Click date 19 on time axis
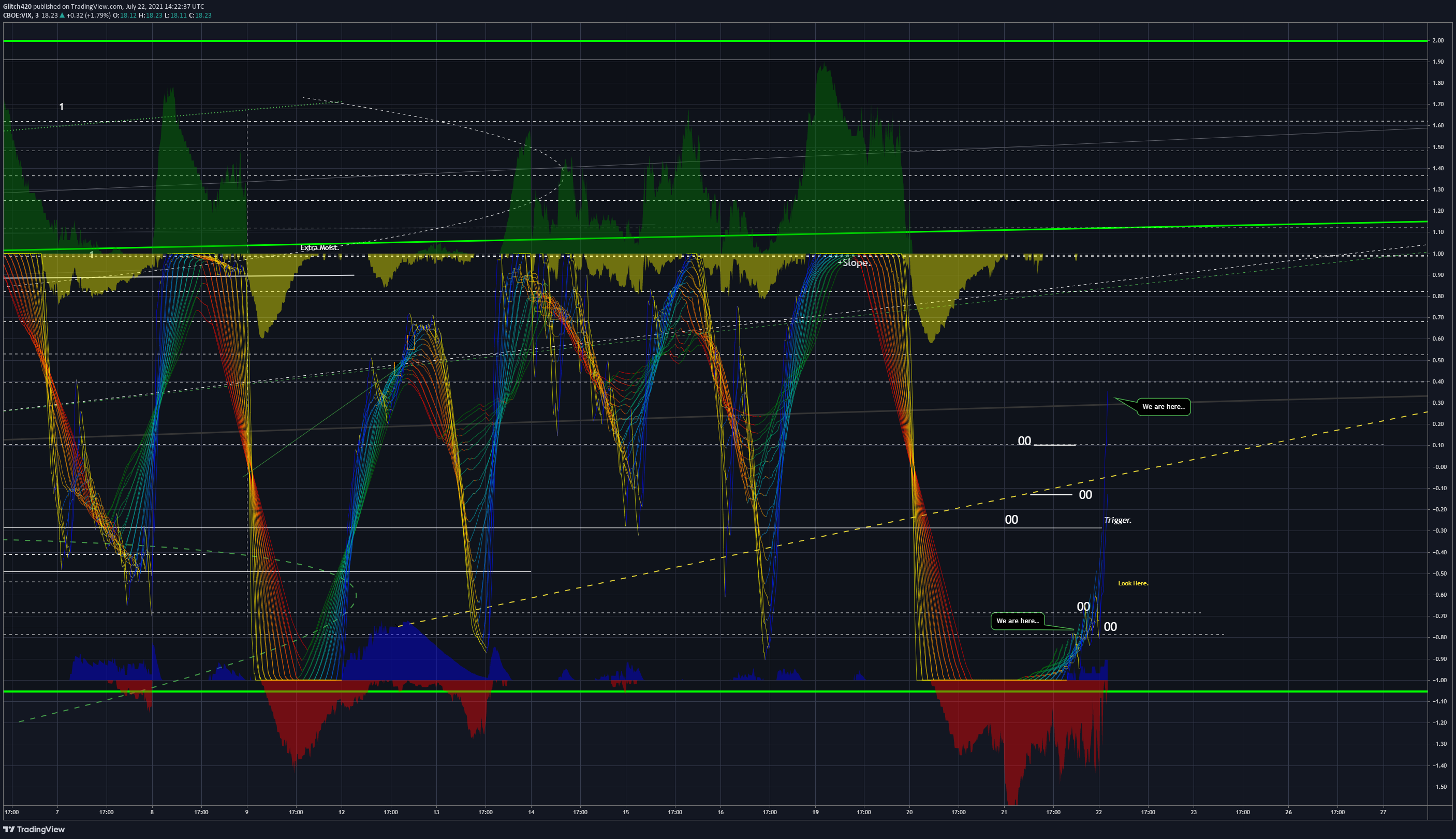Viewport: 1456px width, 839px height. click(815, 812)
